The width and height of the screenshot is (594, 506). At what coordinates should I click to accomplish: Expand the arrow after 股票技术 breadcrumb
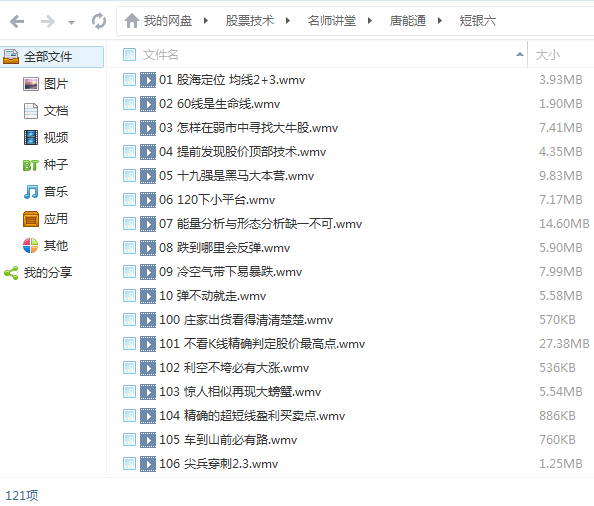[x=288, y=20]
